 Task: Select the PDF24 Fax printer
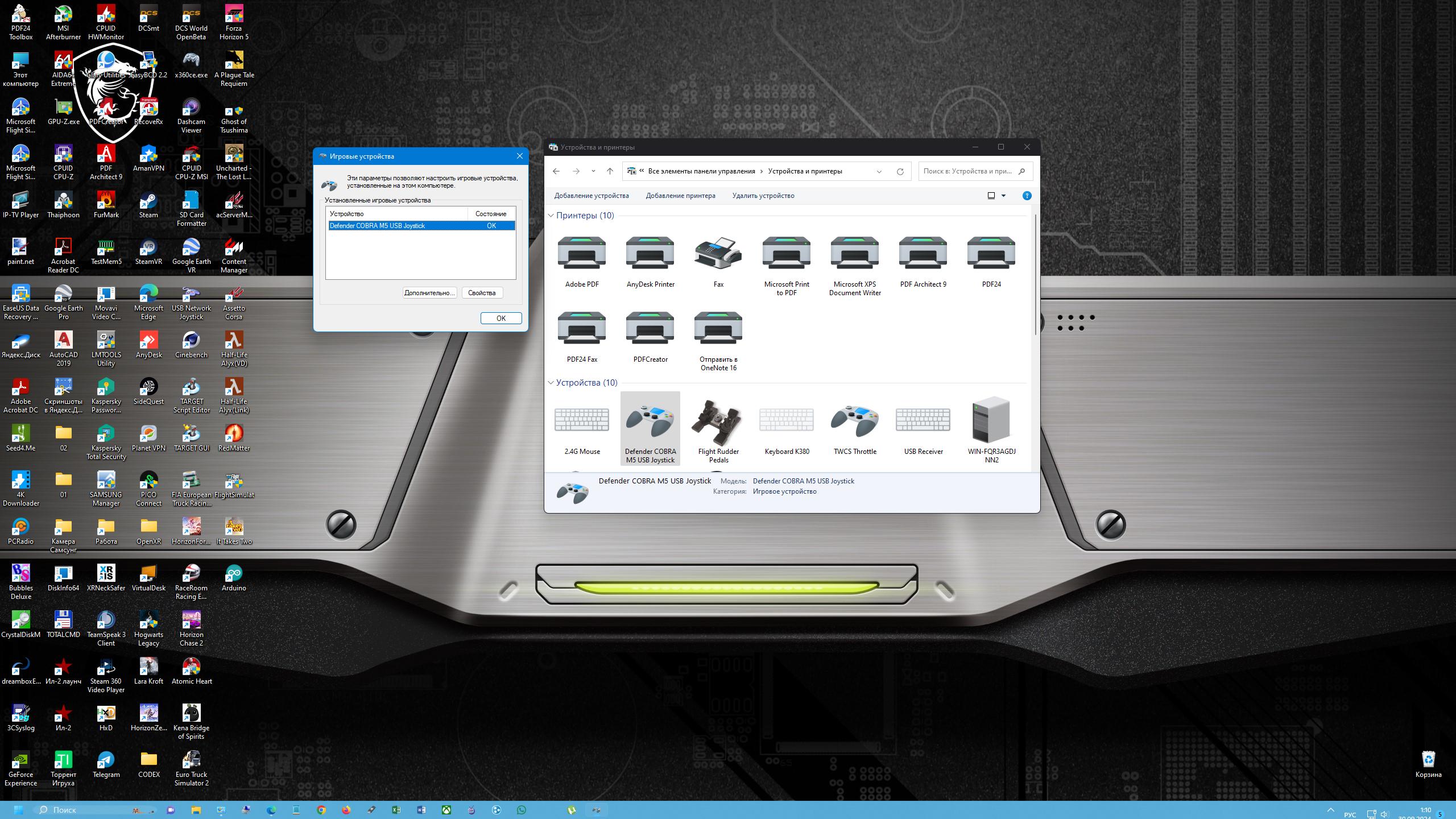point(582,337)
